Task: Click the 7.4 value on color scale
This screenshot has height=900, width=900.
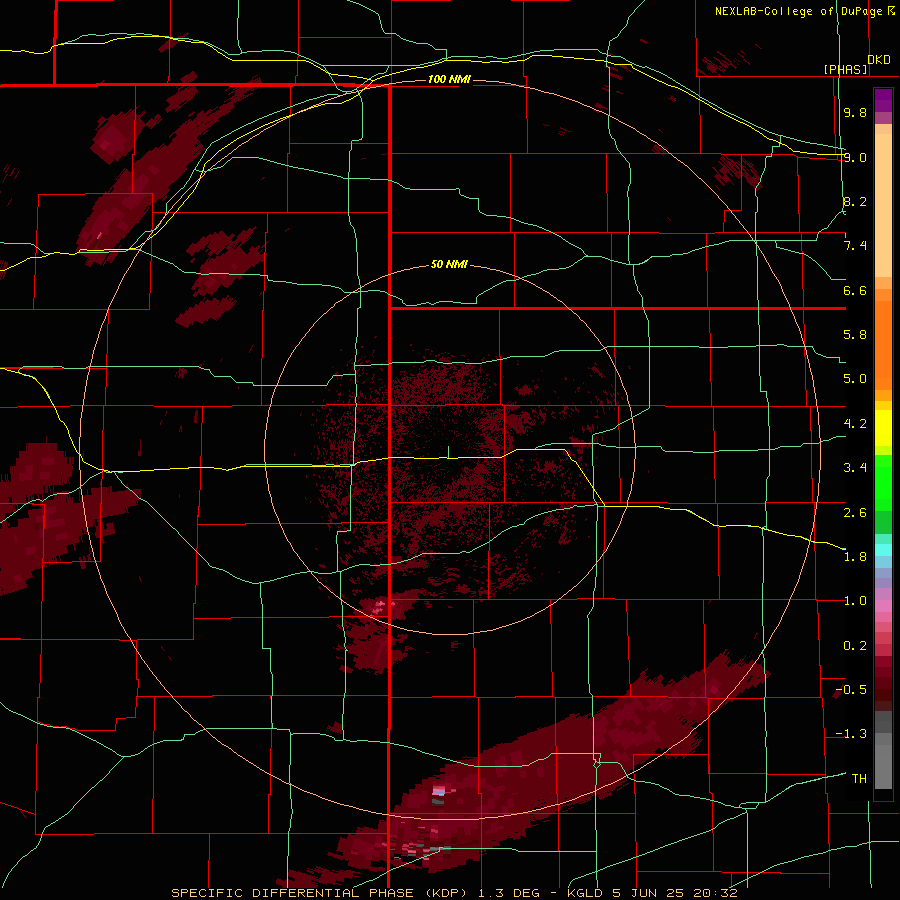Action: tap(855, 246)
